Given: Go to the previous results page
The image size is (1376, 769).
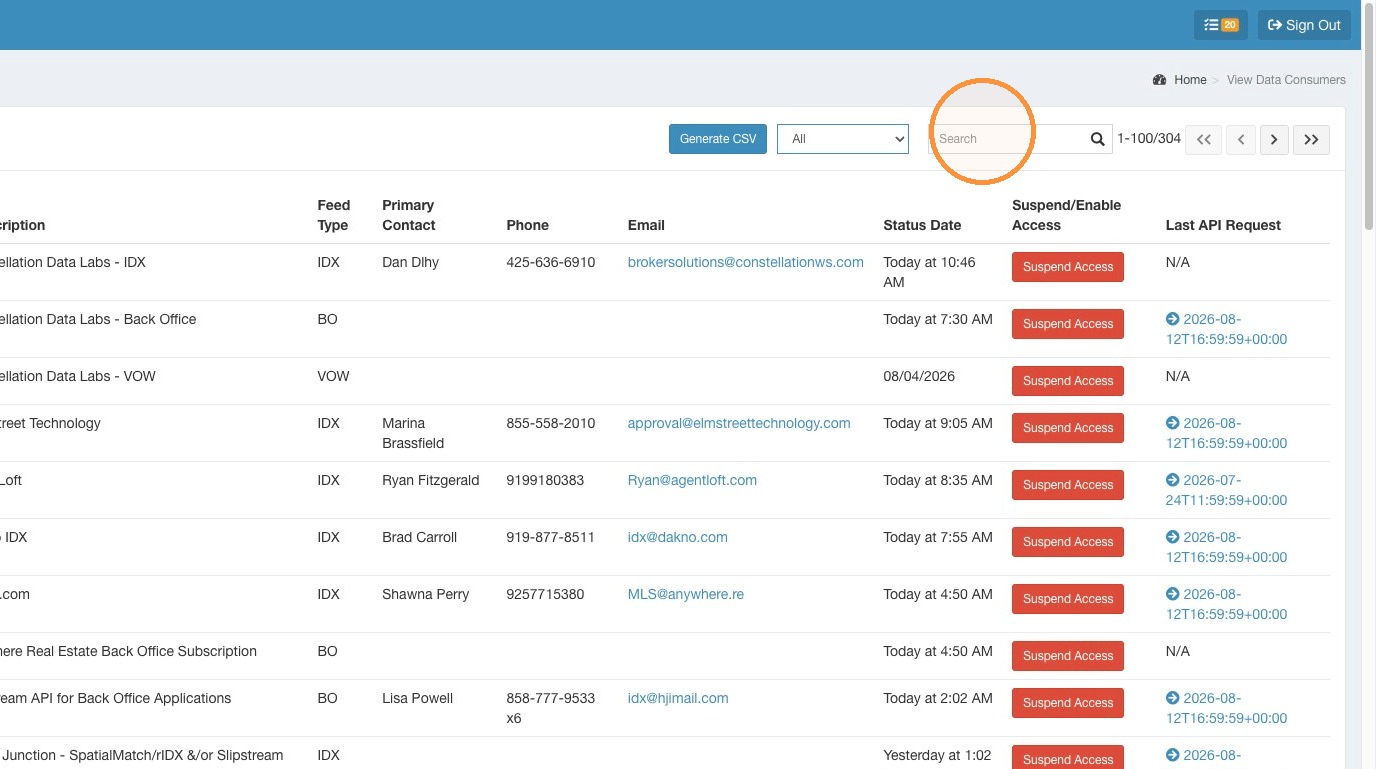Looking at the screenshot, I should (1241, 139).
